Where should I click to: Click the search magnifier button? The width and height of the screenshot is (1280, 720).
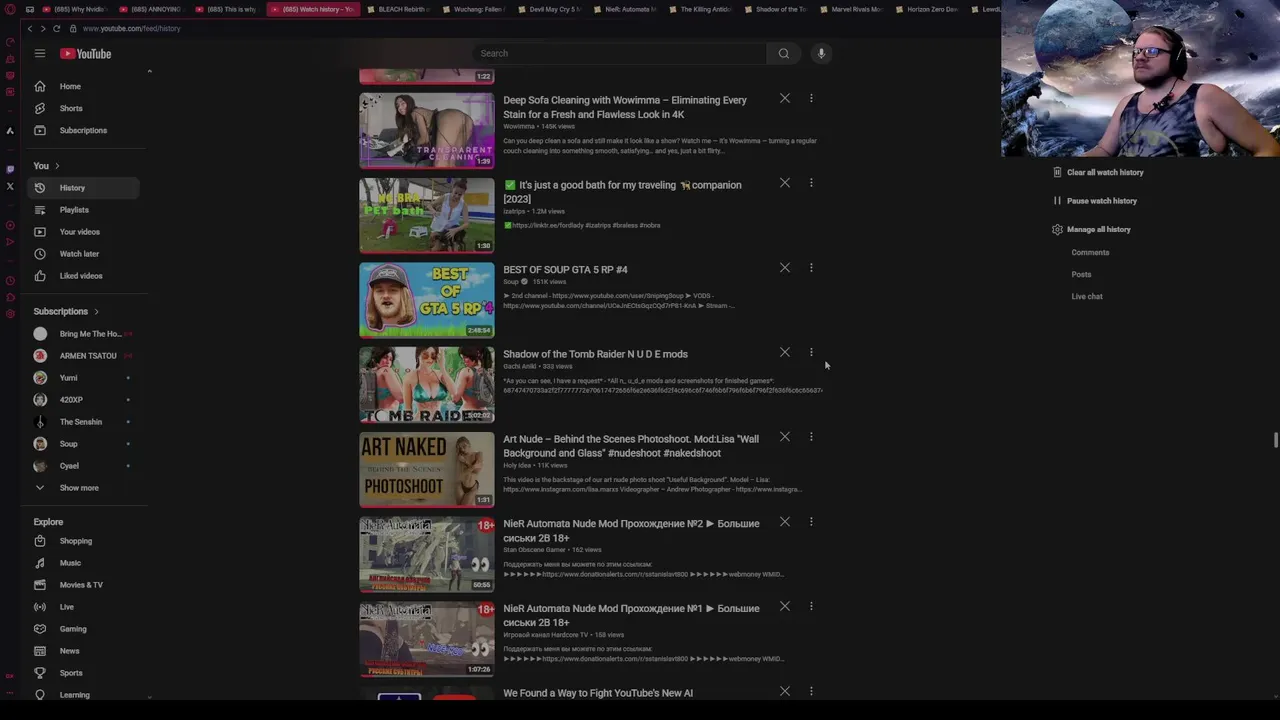(784, 53)
